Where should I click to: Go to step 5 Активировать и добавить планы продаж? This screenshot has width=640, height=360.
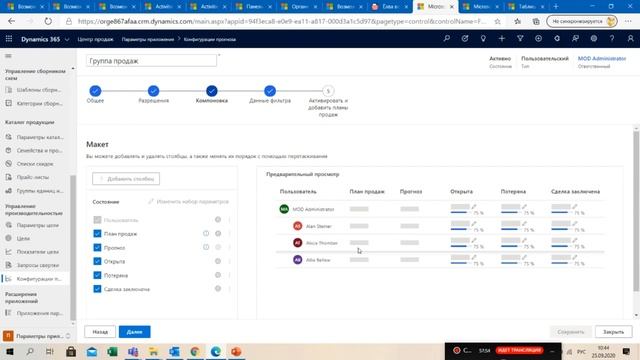[328, 91]
